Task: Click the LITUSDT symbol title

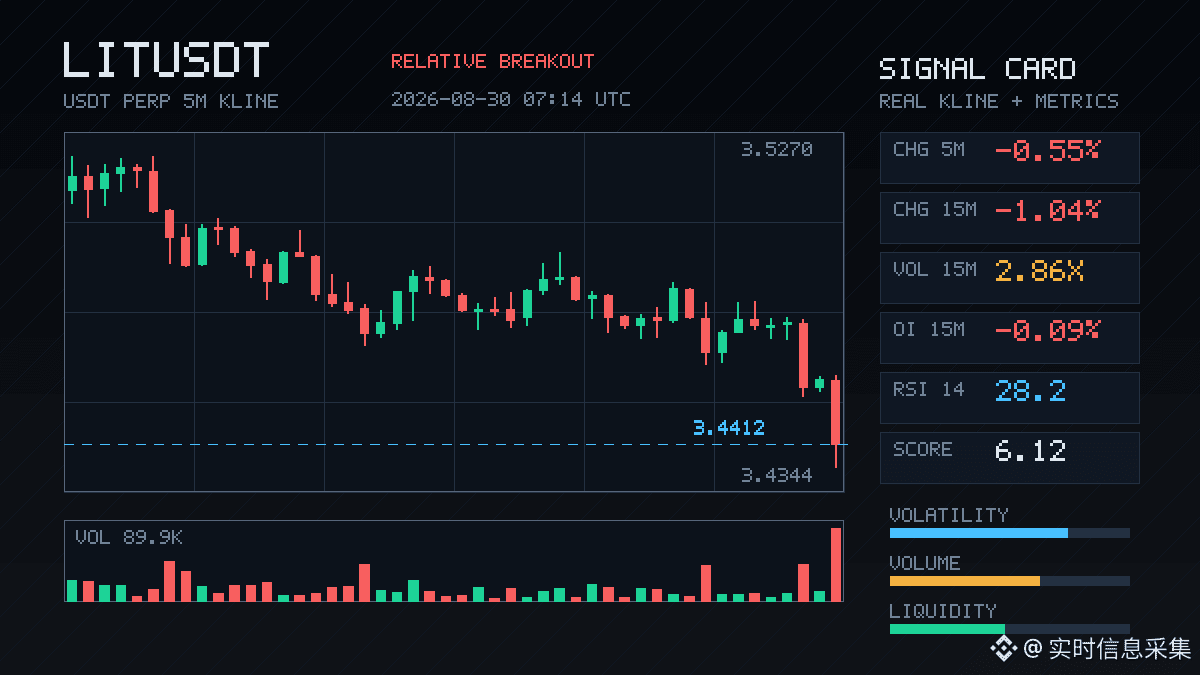Action: (x=166, y=60)
